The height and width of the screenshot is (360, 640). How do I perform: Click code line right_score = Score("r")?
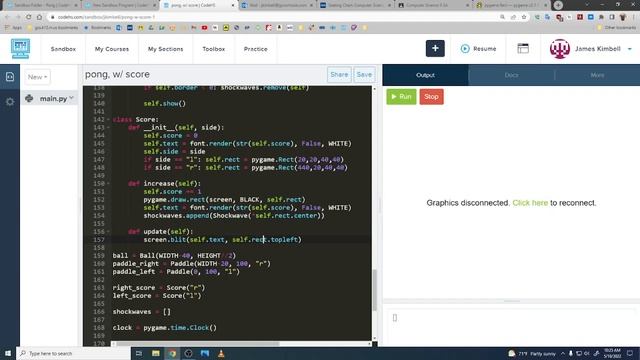[x=159, y=288]
